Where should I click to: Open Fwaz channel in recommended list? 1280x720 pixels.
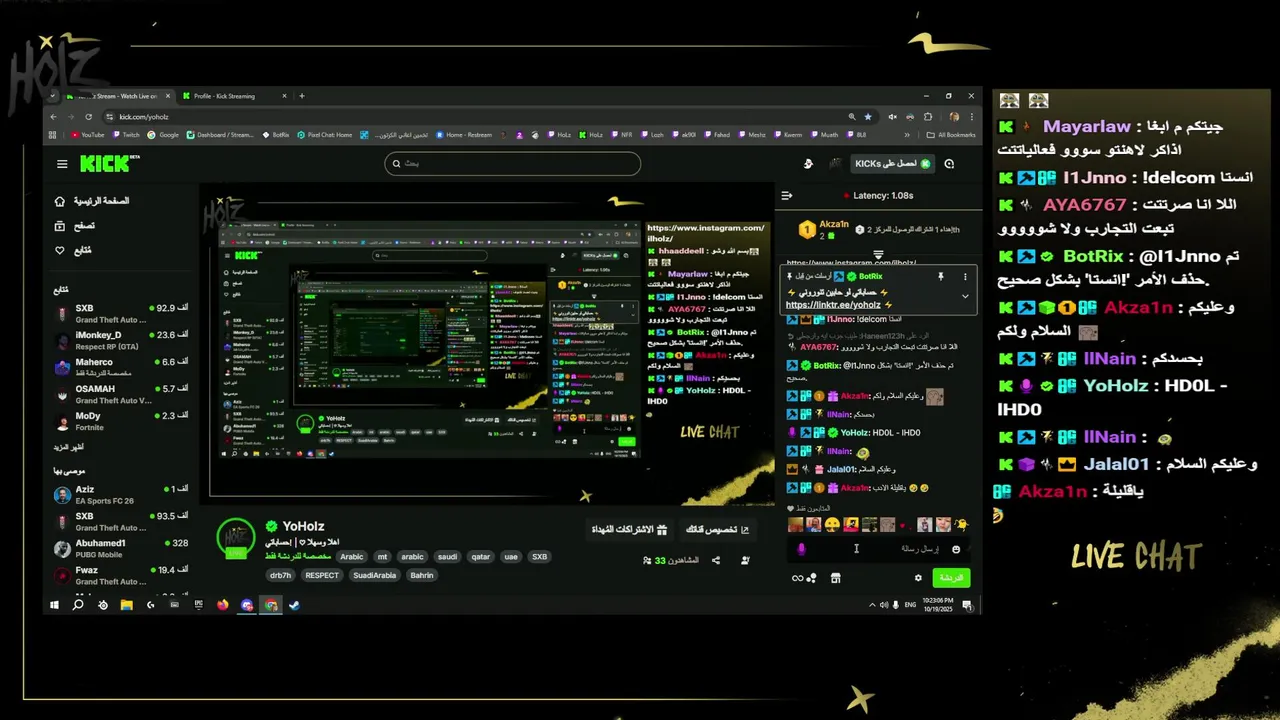pos(121,576)
